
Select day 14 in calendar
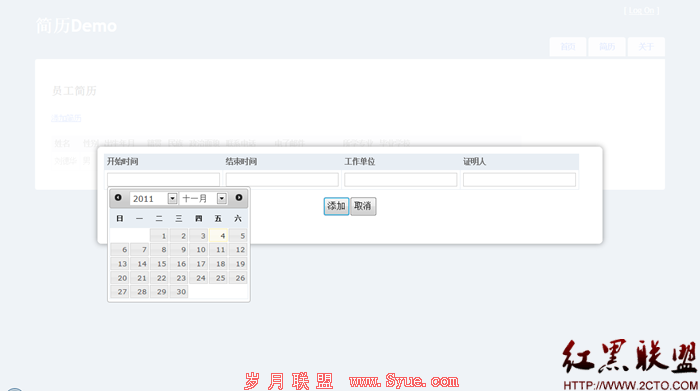point(139,264)
